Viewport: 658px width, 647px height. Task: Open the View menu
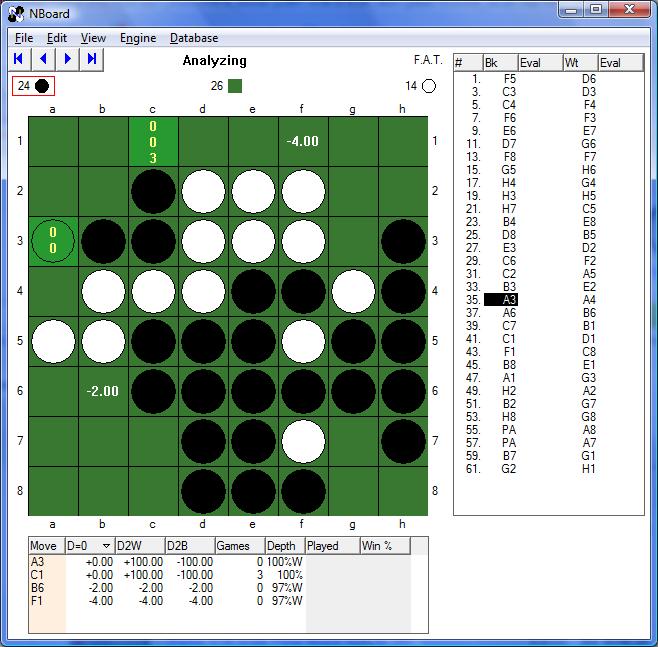[x=93, y=38]
